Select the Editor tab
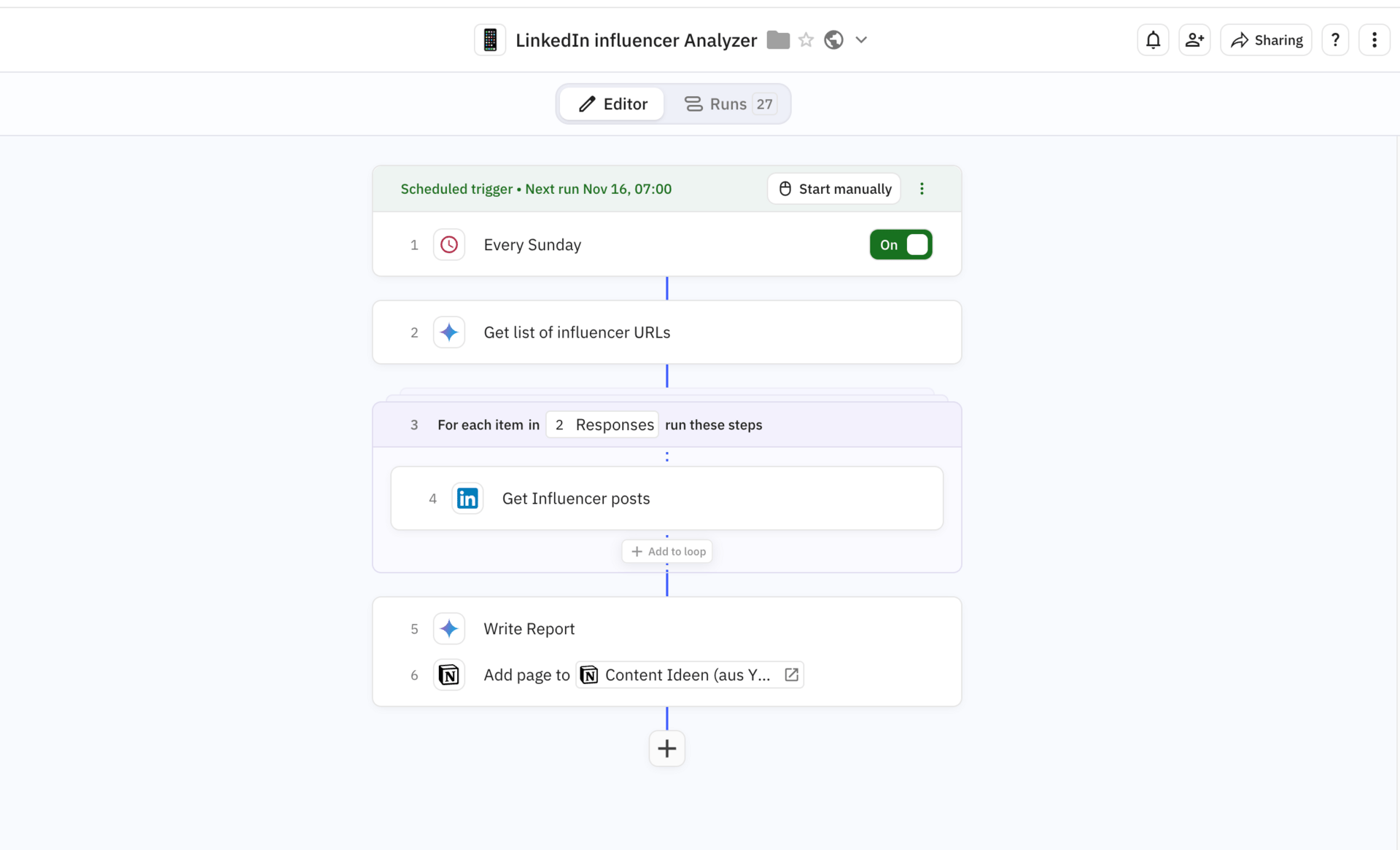The image size is (1400, 850). (612, 104)
